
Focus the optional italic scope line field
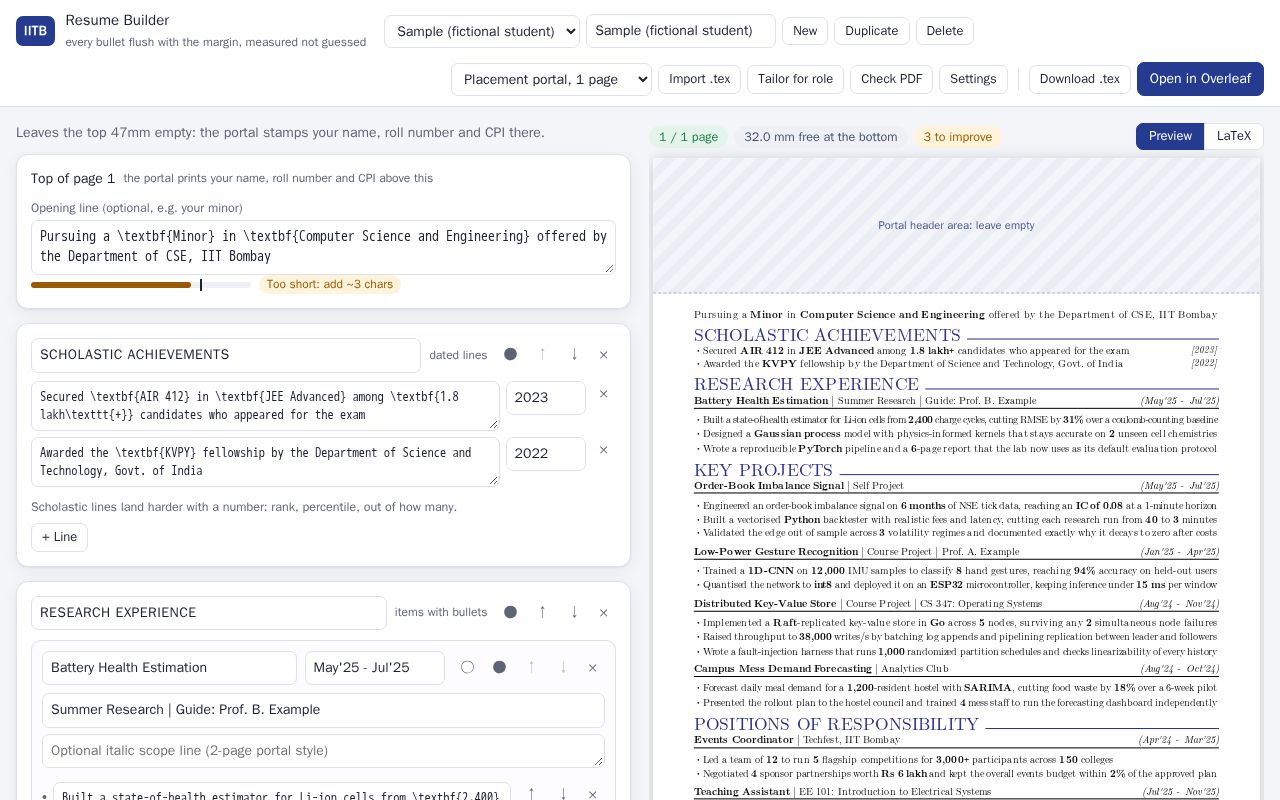click(x=323, y=751)
